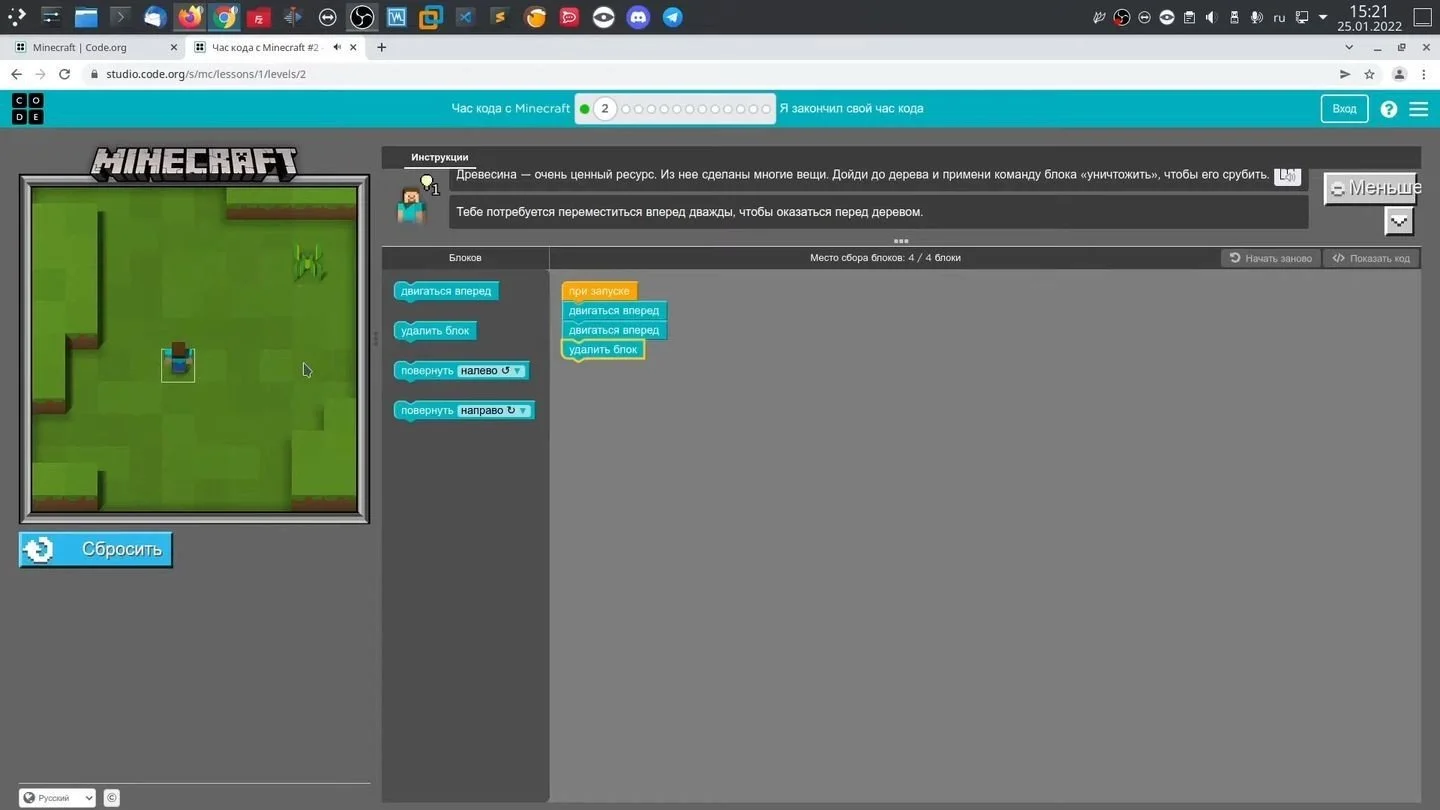Open the Chrome profile avatar

click(1399, 74)
